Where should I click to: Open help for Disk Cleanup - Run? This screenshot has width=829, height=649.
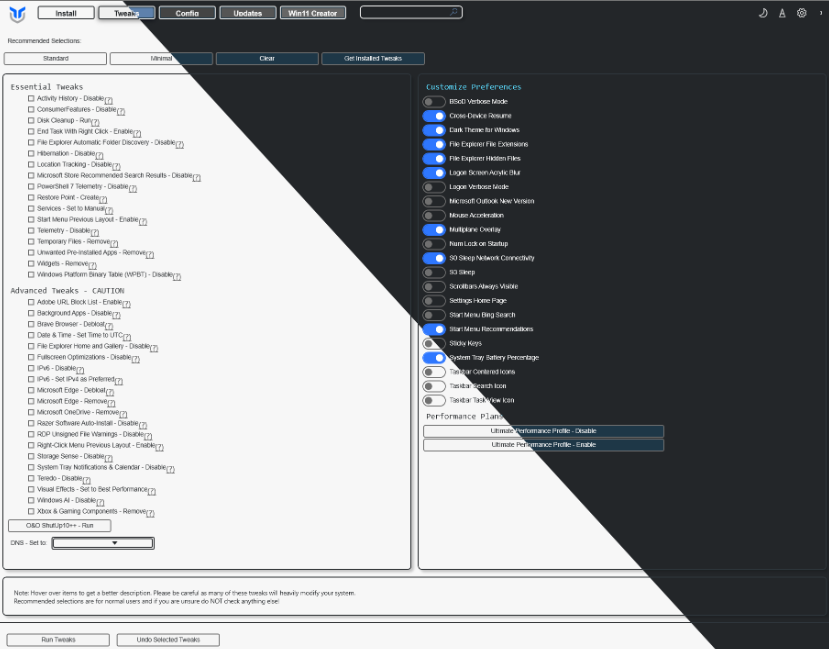[95, 123]
